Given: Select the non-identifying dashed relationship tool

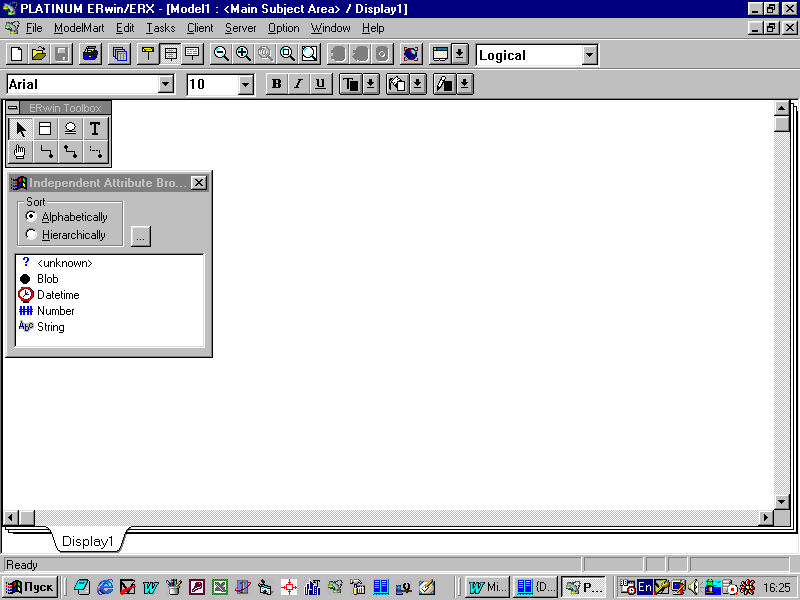Looking at the screenshot, I should coord(95,152).
